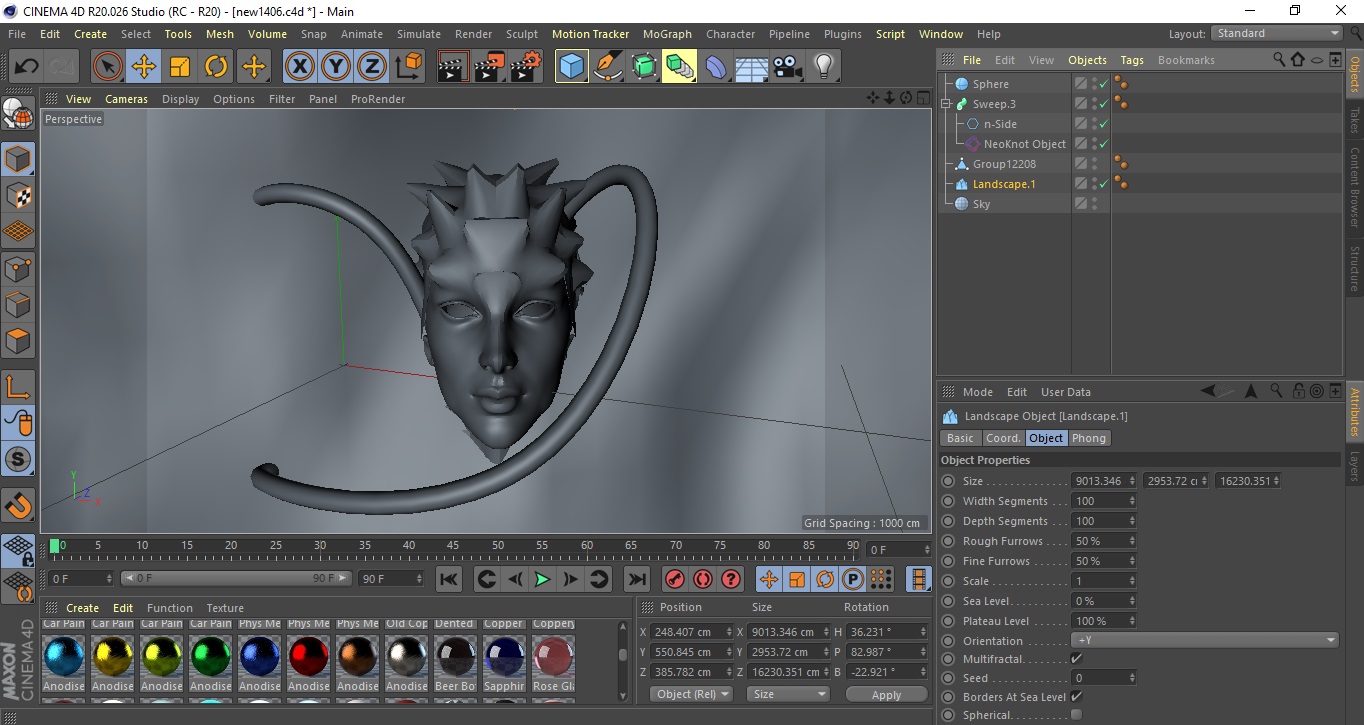Select the Move tool in top toolbar
Viewport: 1364px width, 725px height.
[144, 67]
